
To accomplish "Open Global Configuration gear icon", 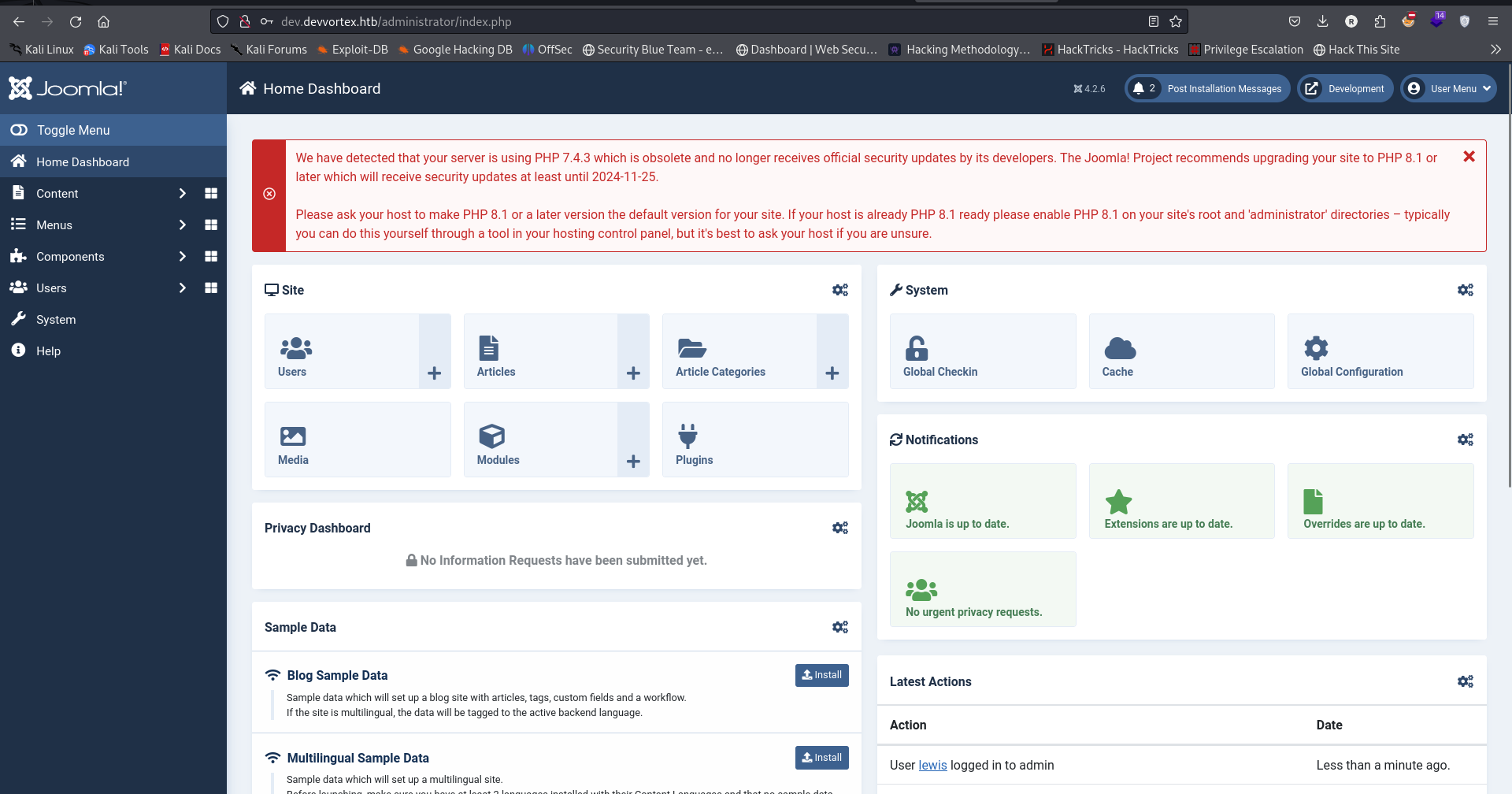I will [x=1315, y=348].
